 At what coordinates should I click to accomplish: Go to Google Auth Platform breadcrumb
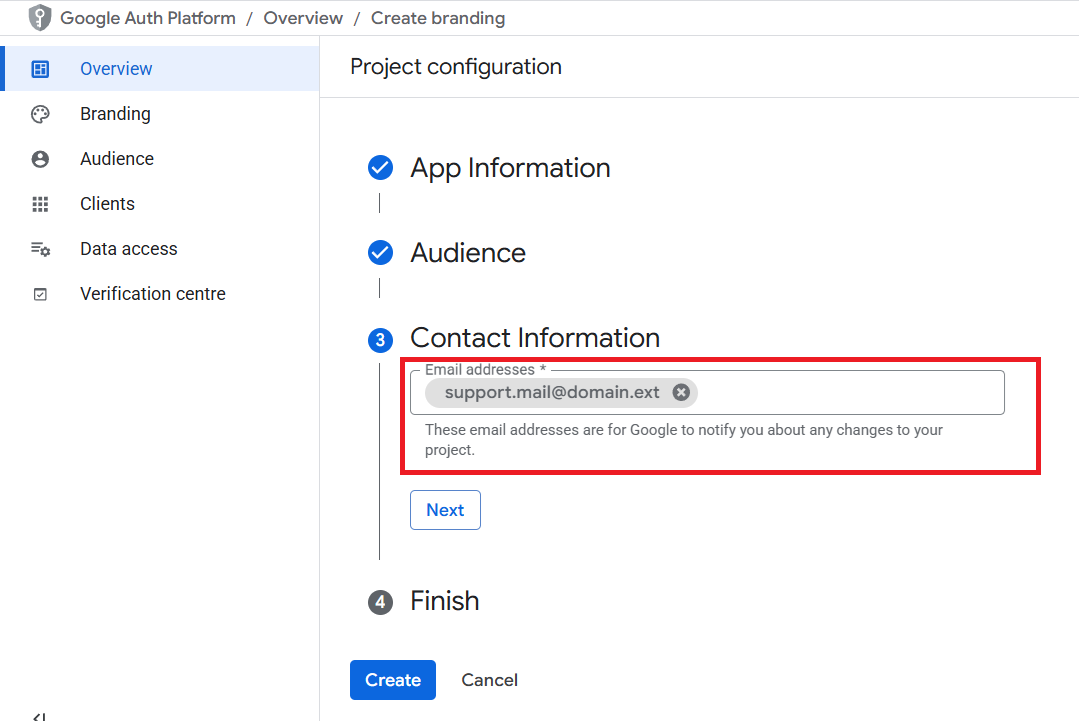click(148, 18)
